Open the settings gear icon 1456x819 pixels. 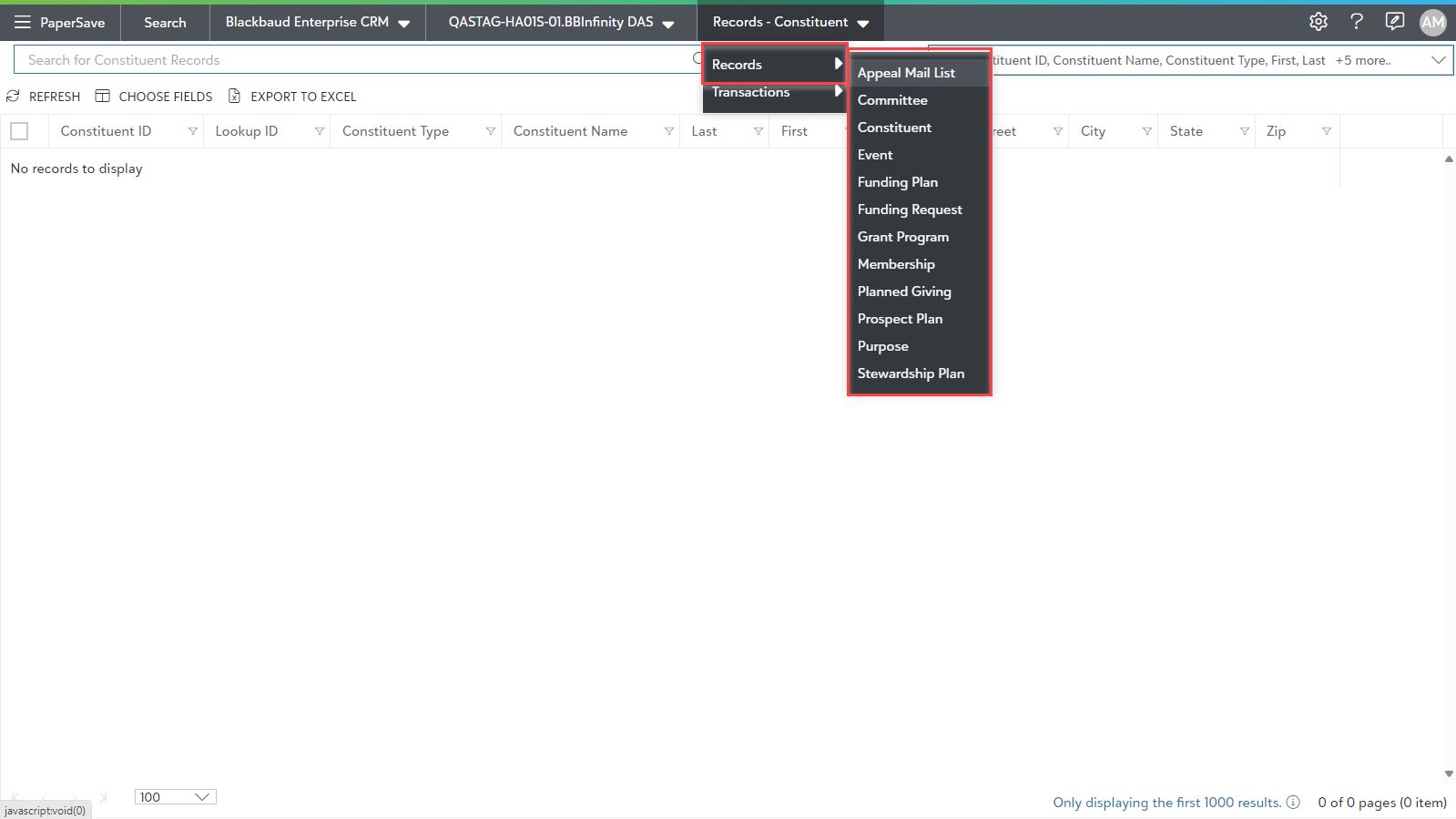tap(1318, 22)
